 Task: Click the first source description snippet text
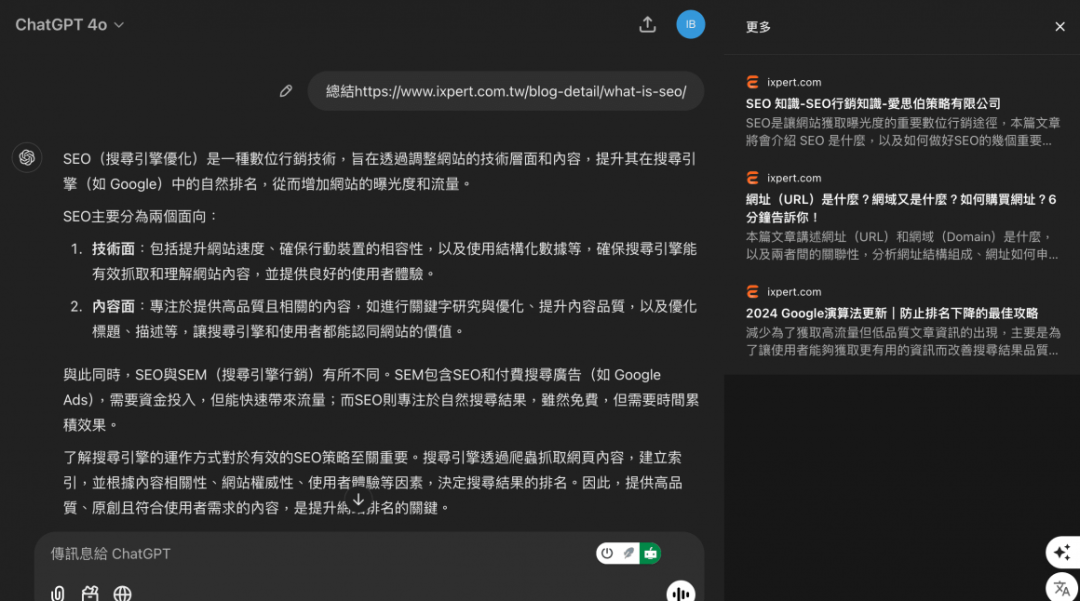(x=902, y=131)
